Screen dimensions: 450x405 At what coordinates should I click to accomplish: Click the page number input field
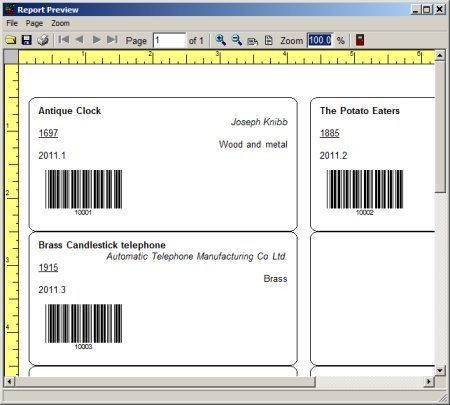click(169, 41)
